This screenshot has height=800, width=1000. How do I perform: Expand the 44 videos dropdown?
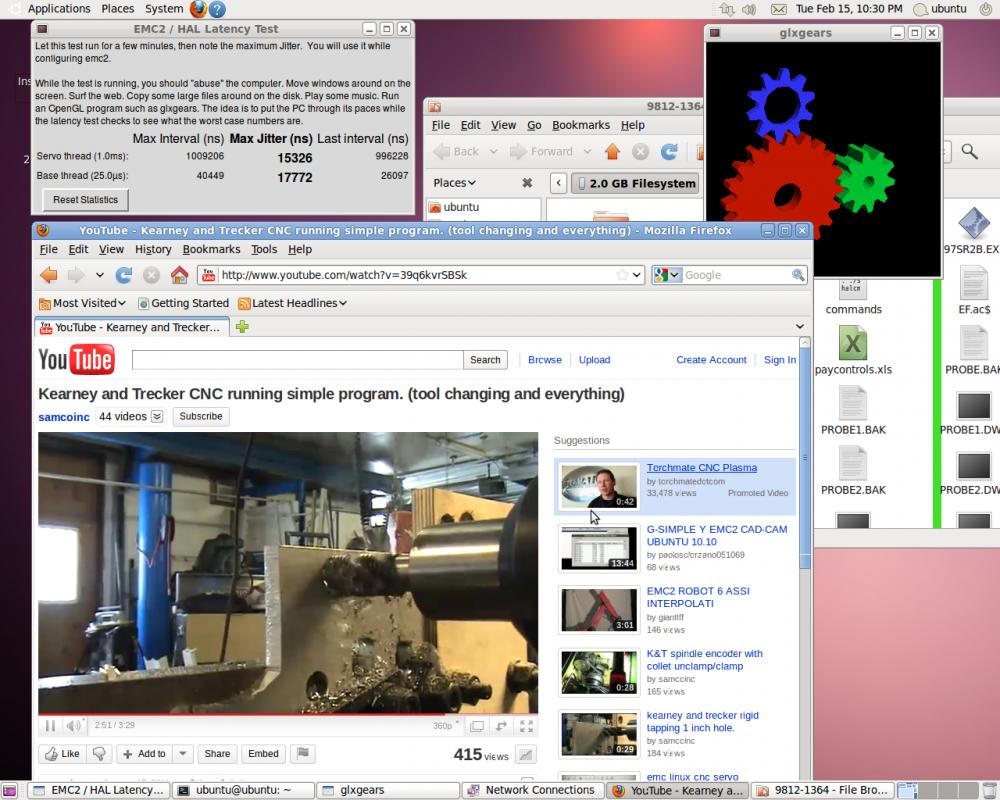pos(157,417)
